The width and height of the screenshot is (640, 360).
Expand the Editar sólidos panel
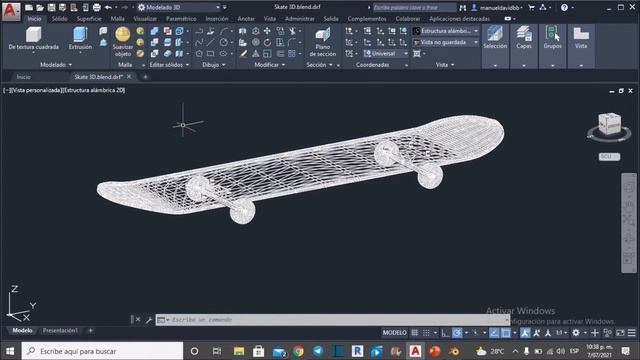[x=169, y=65]
